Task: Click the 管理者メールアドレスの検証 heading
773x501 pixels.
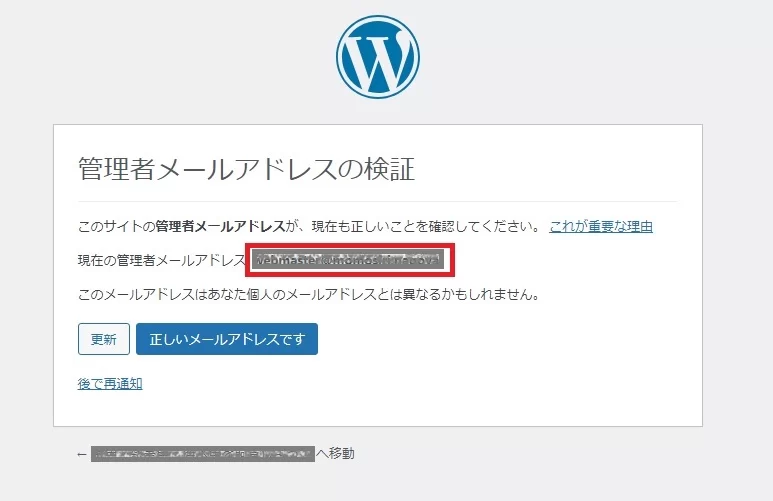Action: pyautogui.click(x=246, y=169)
